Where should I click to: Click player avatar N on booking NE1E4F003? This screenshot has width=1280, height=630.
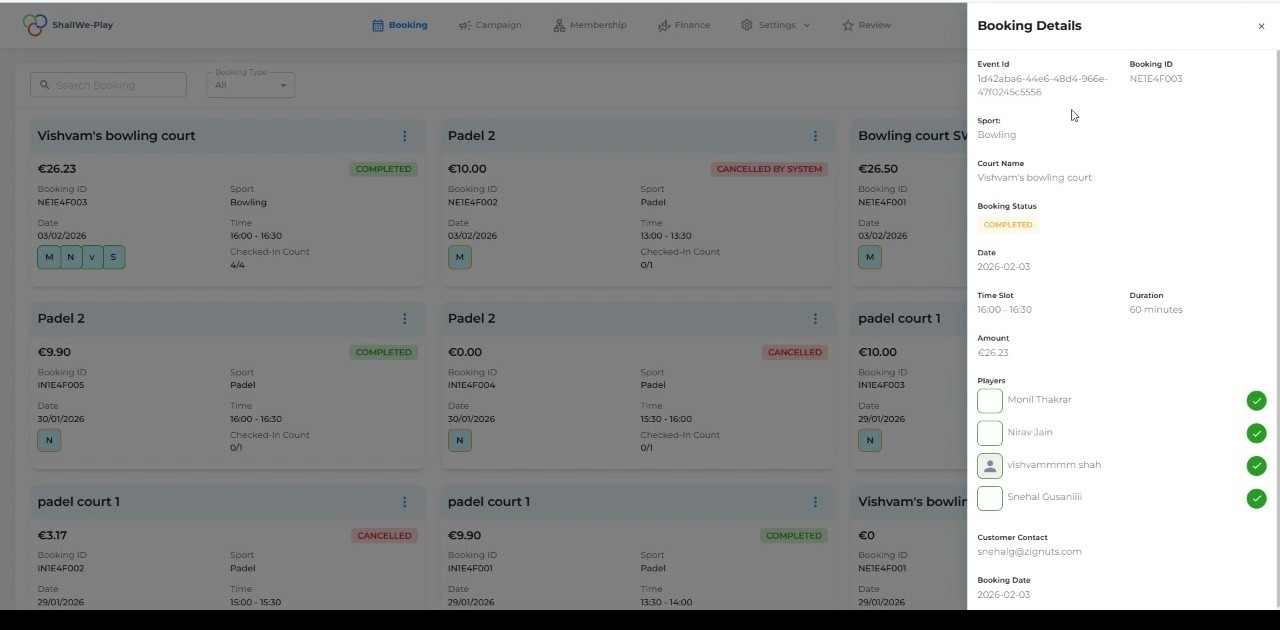(x=71, y=257)
